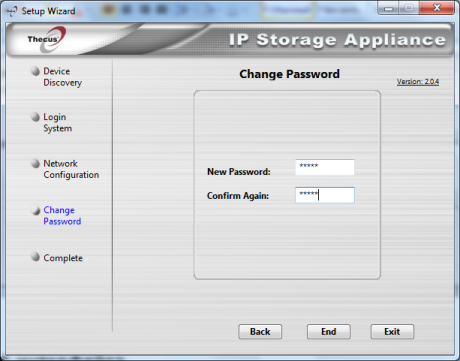This screenshot has width=460, height=361.
Task: Select the Device Discovery step bullet
Action: click(x=35, y=71)
